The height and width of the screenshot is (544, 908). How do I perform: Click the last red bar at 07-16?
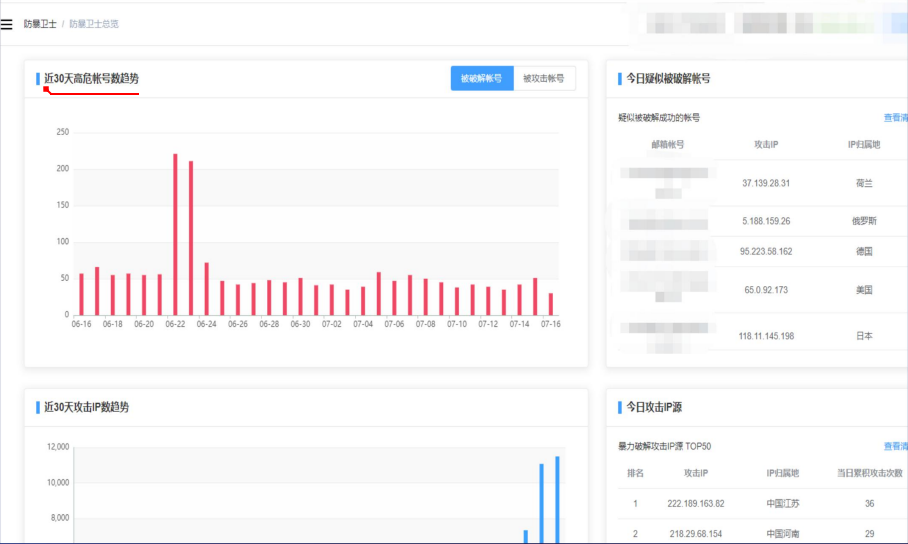(550, 304)
